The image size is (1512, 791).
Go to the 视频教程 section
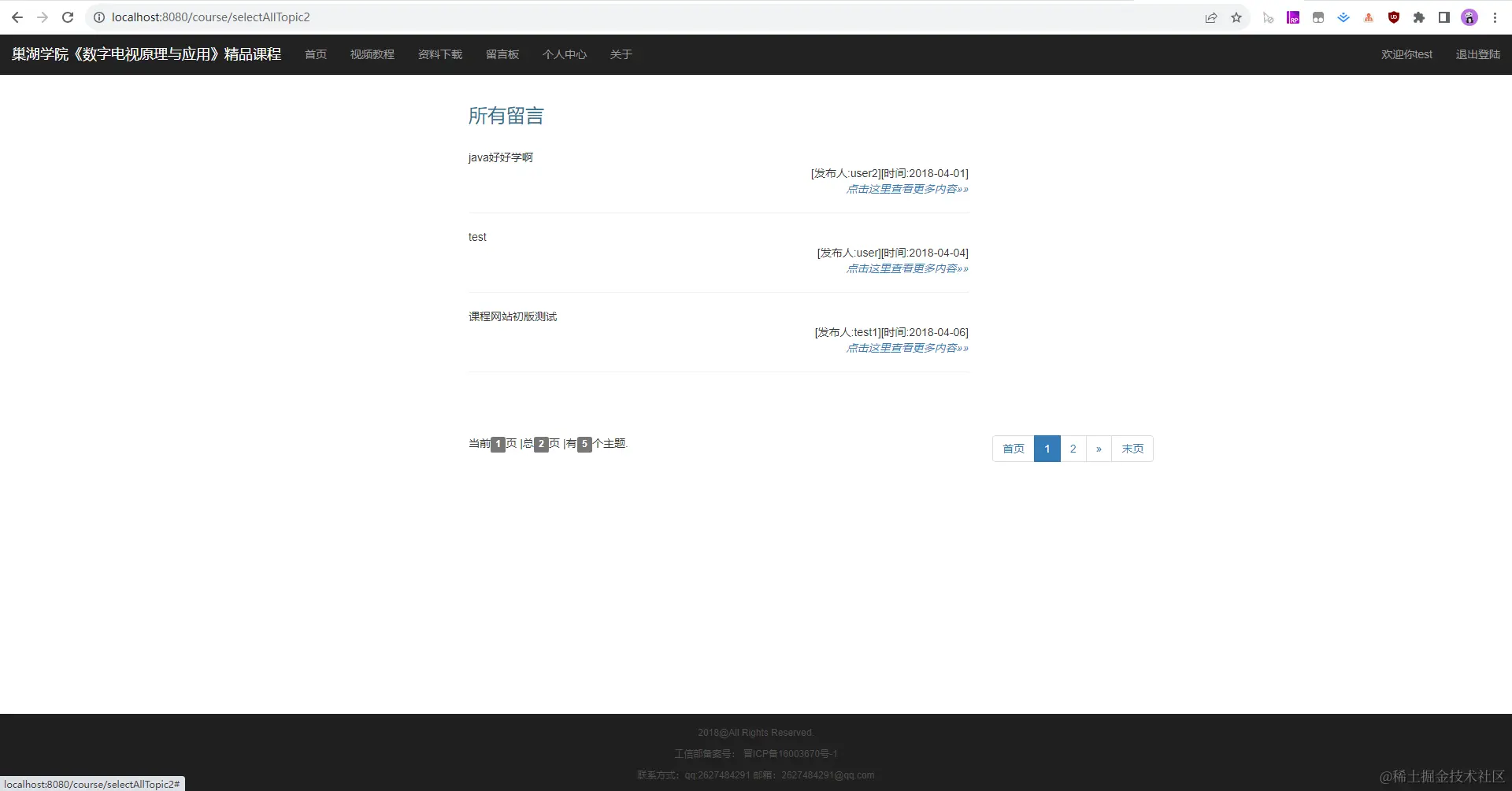pos(372,54)
